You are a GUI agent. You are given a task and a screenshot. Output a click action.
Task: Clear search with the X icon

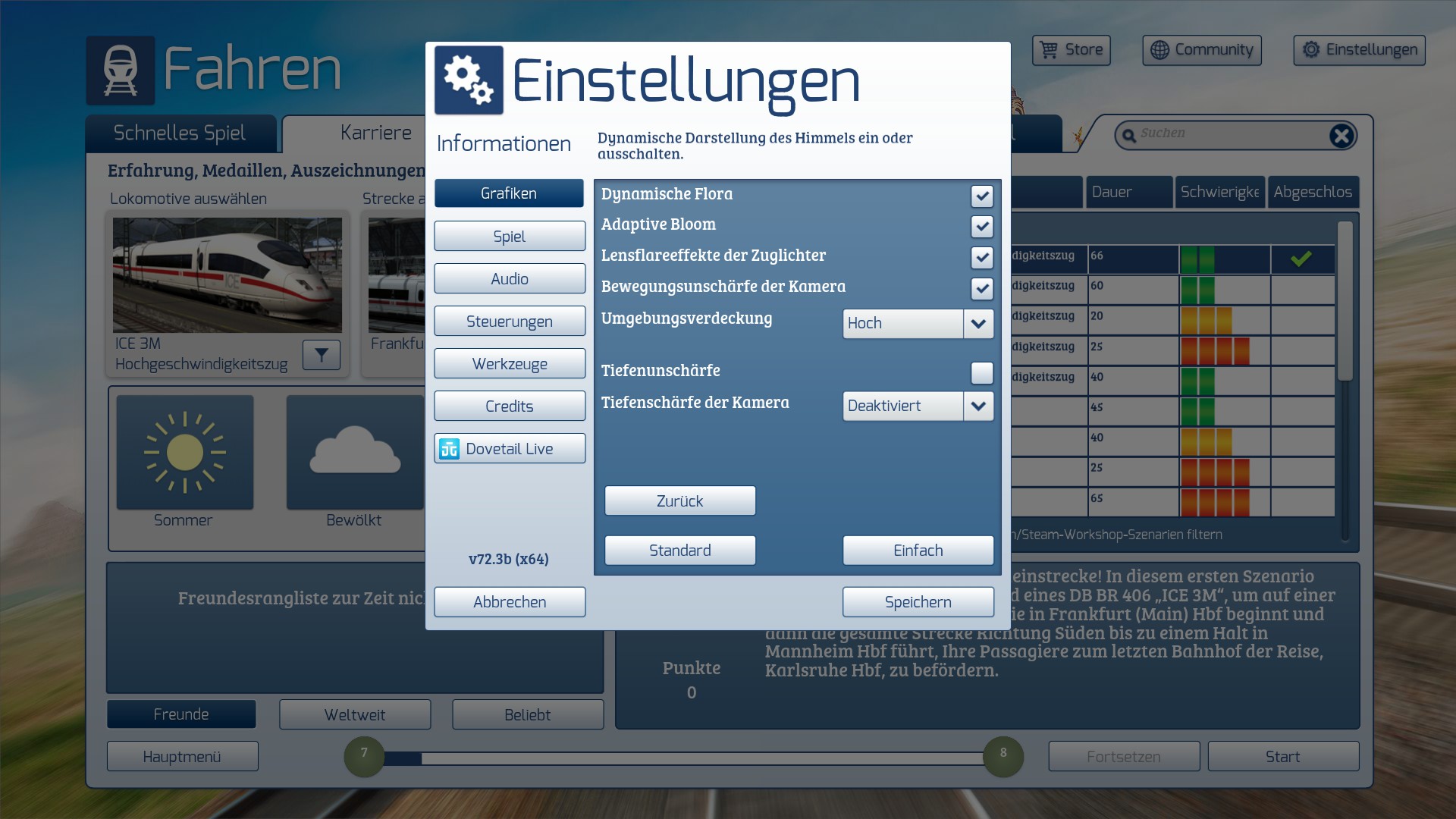point(1341,136)
